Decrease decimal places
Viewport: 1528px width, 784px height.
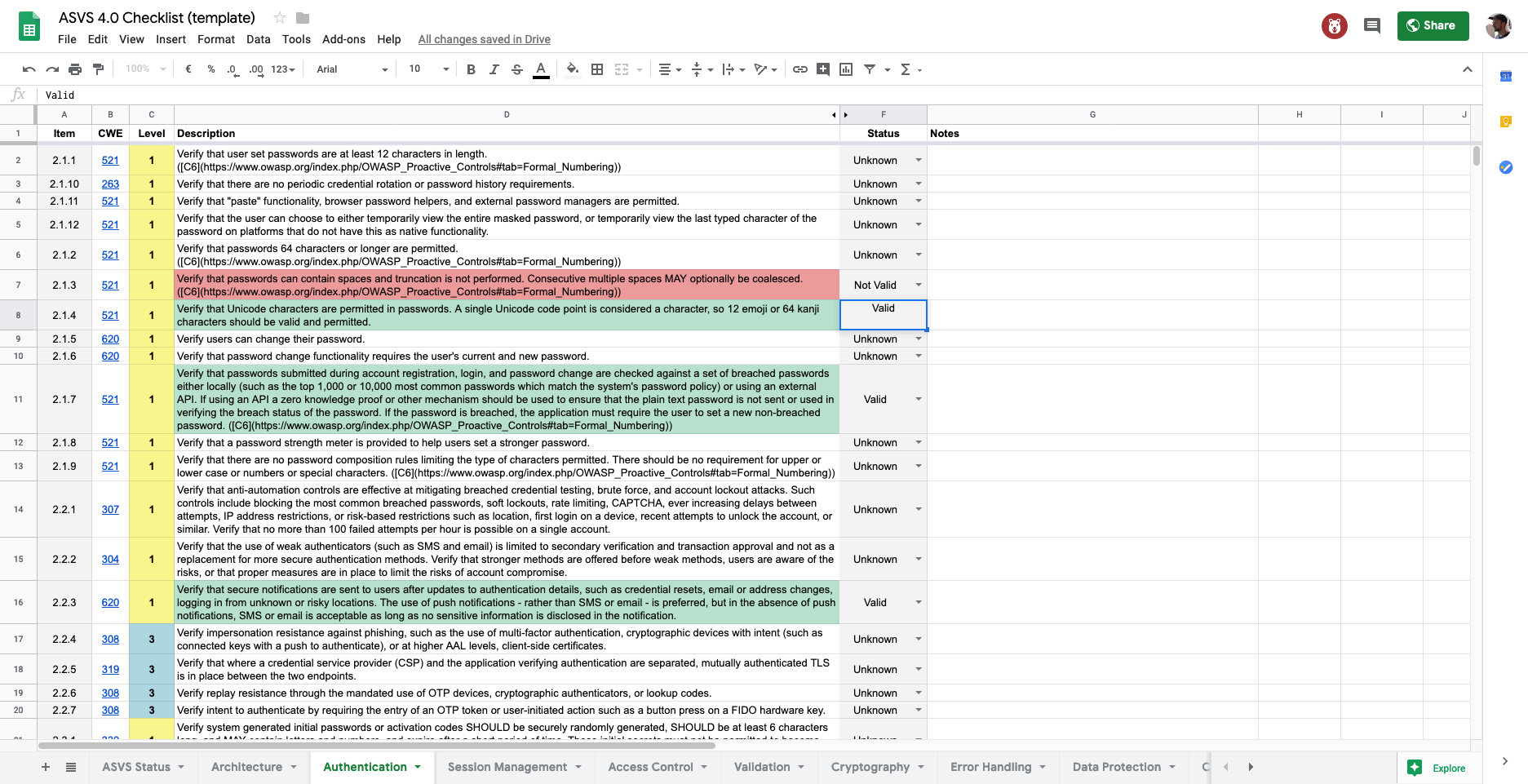[233, 69]
